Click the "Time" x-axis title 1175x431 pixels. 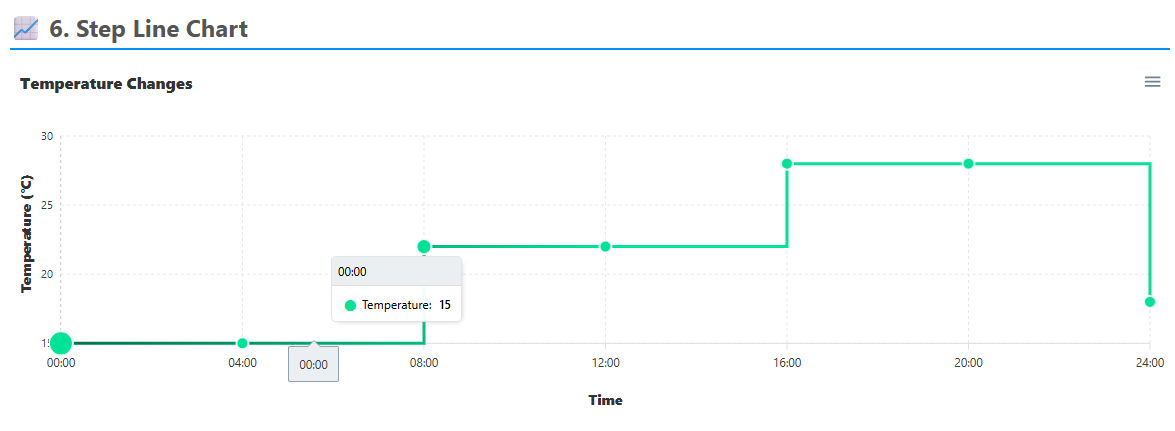point(605,400)
